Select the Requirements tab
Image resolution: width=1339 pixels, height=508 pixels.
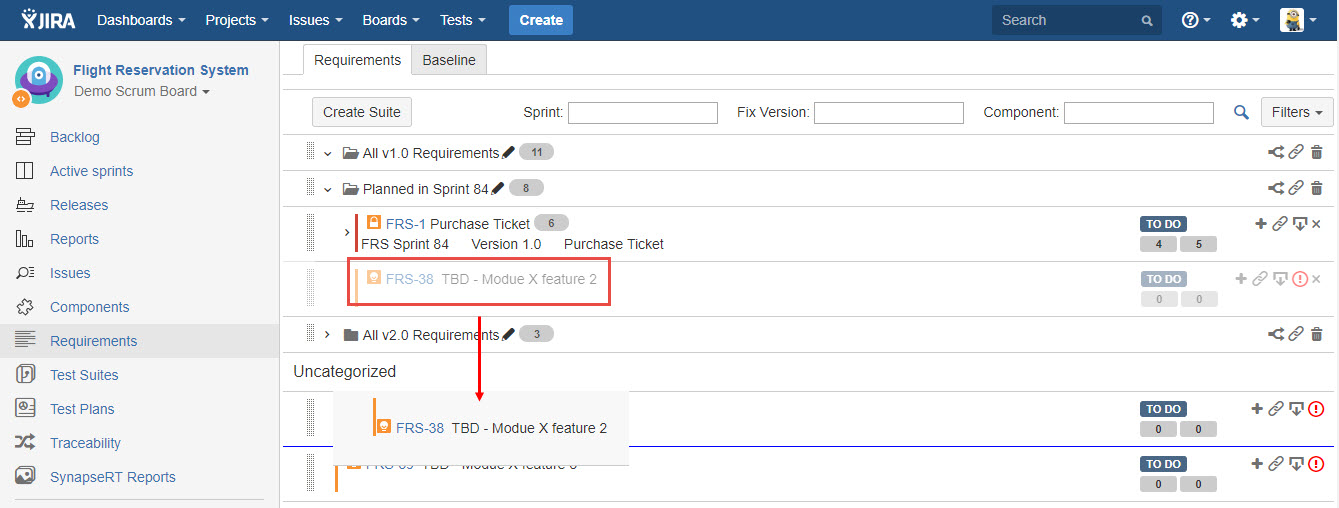[x=357, y=60]
